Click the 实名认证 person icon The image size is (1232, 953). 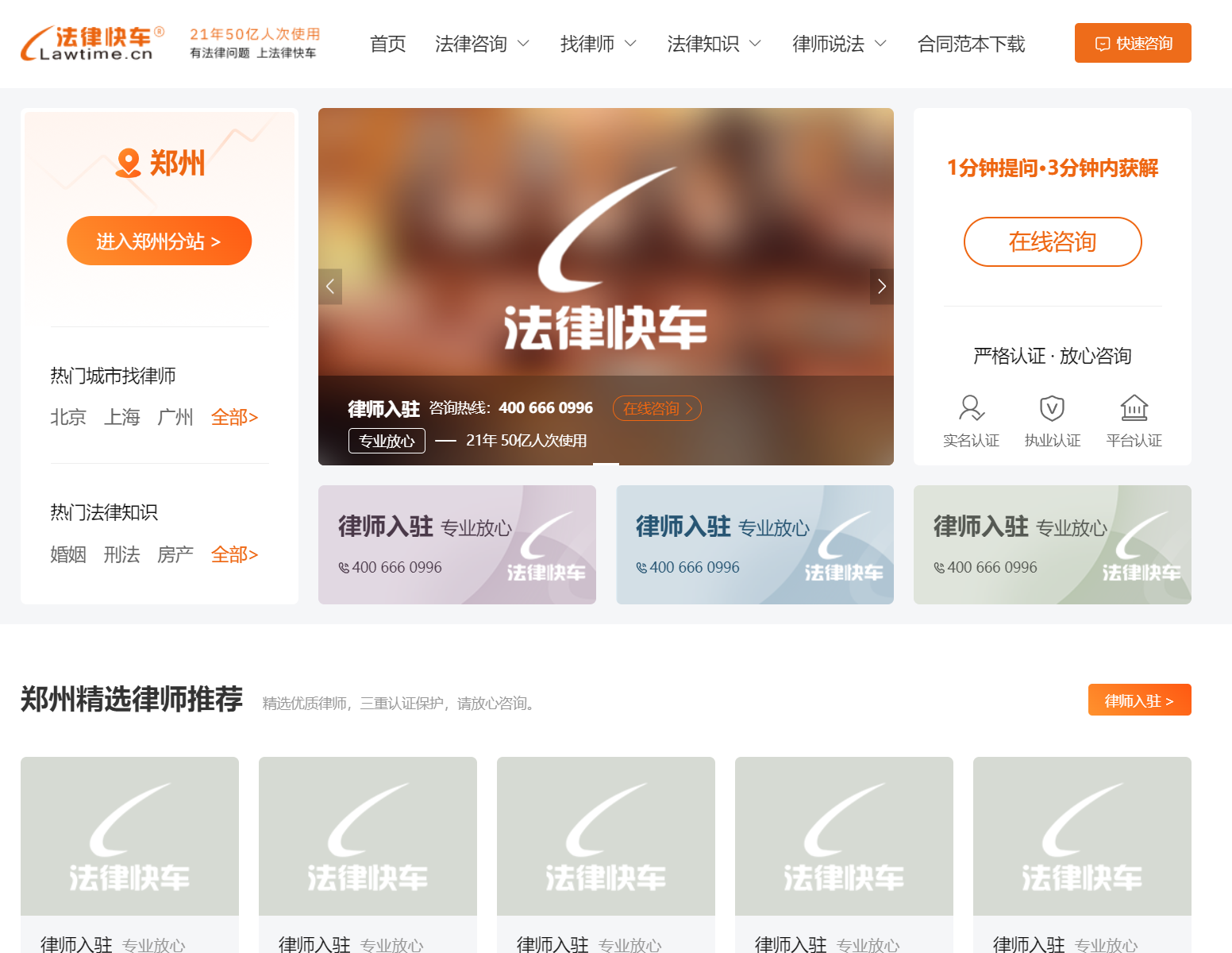click(x=971, y=408)
